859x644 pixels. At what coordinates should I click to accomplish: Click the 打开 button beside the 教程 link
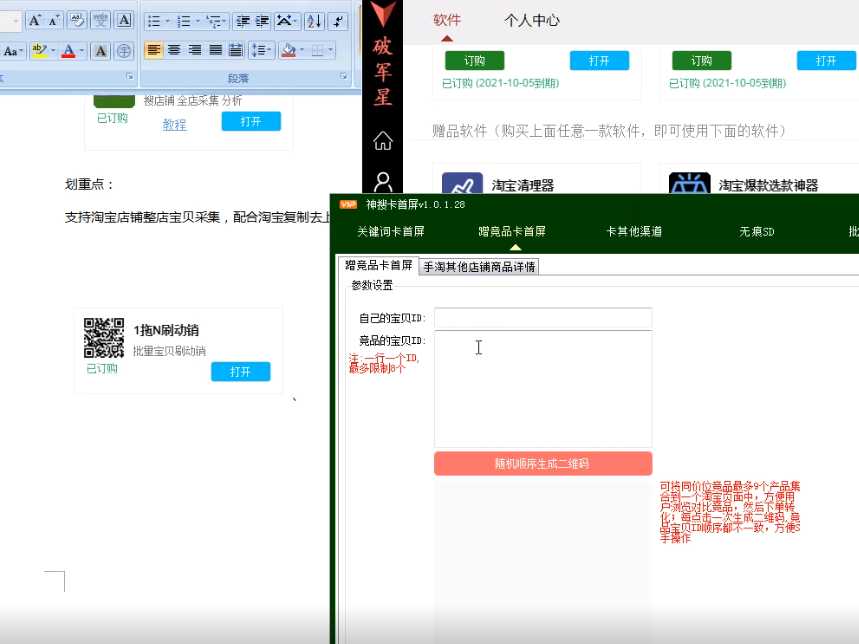251,122
